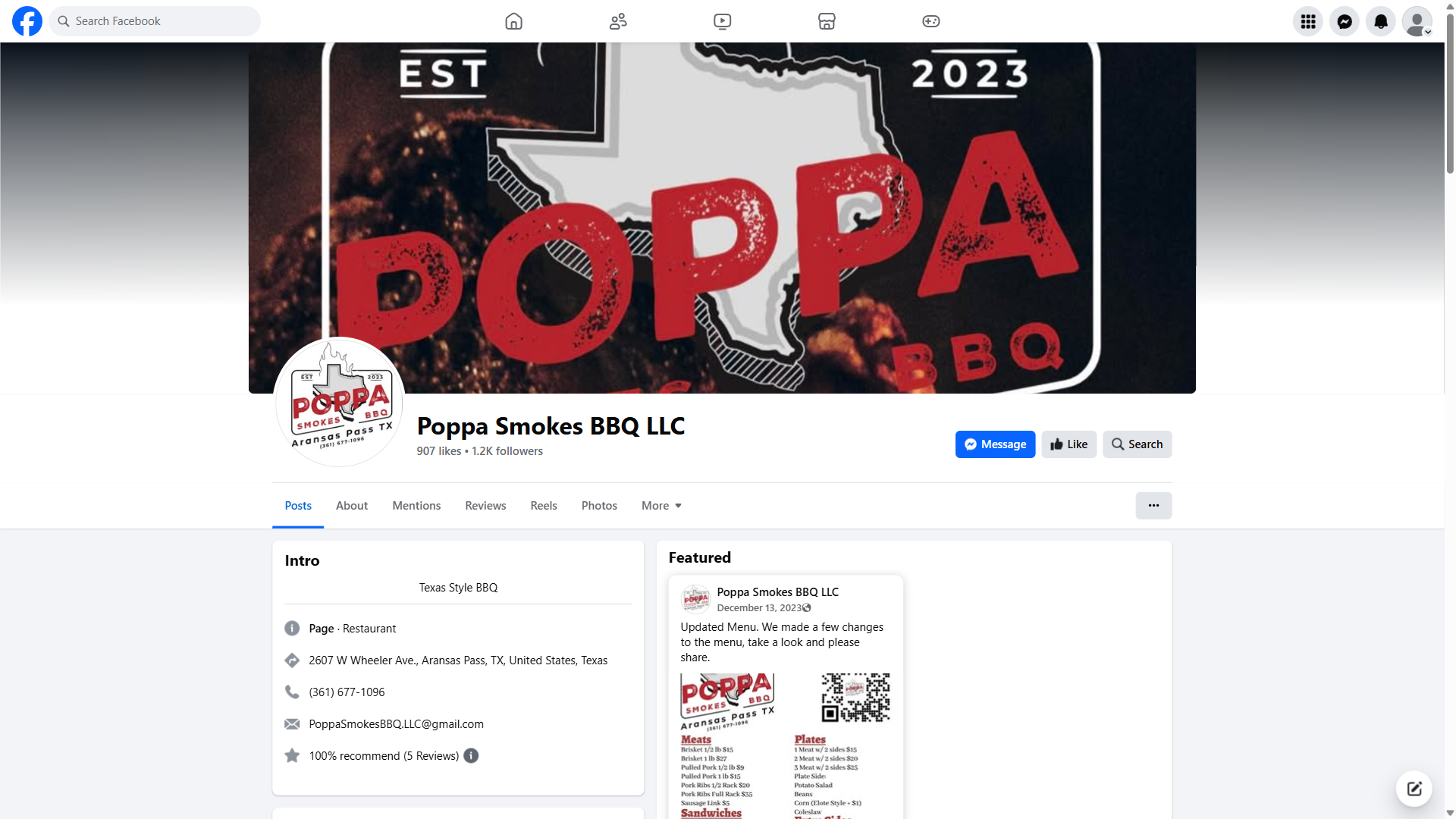
Task: Focus the Search Facebook field
Action: point(155,21)
